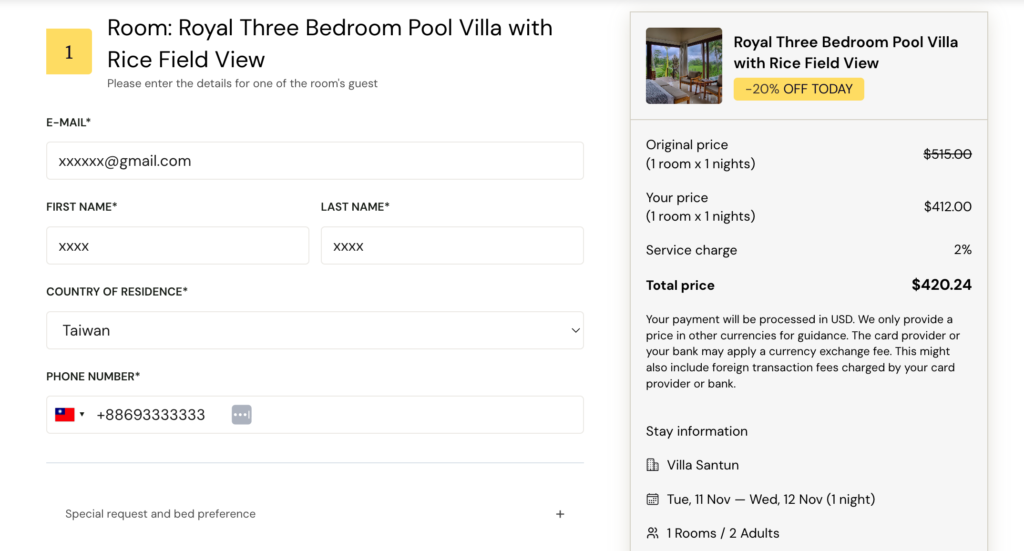
Task: Click the Taiwan flag icon in phone field
Action: click(65, 415)
